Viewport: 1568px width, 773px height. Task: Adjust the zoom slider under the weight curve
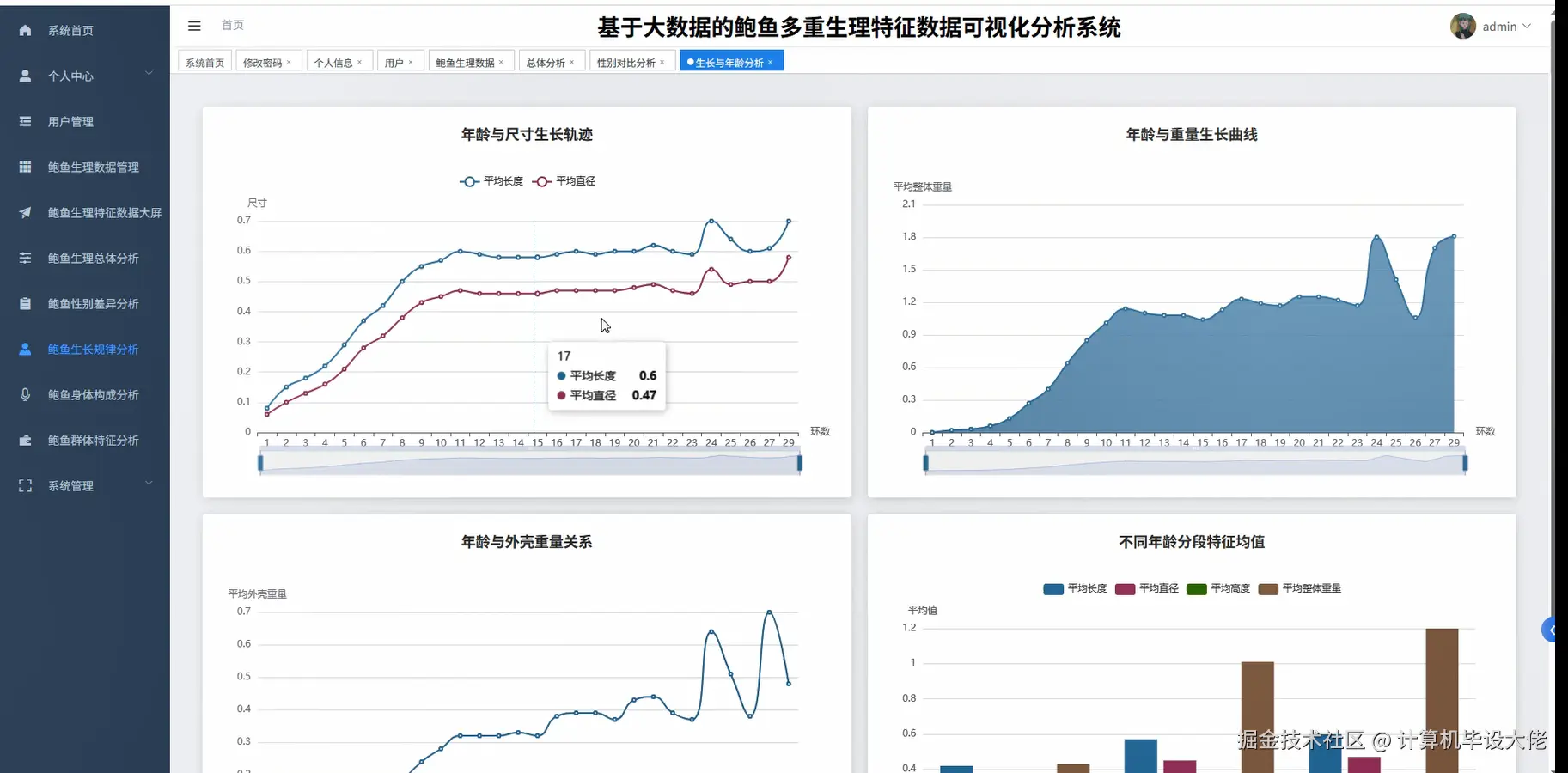point(1194,462)
